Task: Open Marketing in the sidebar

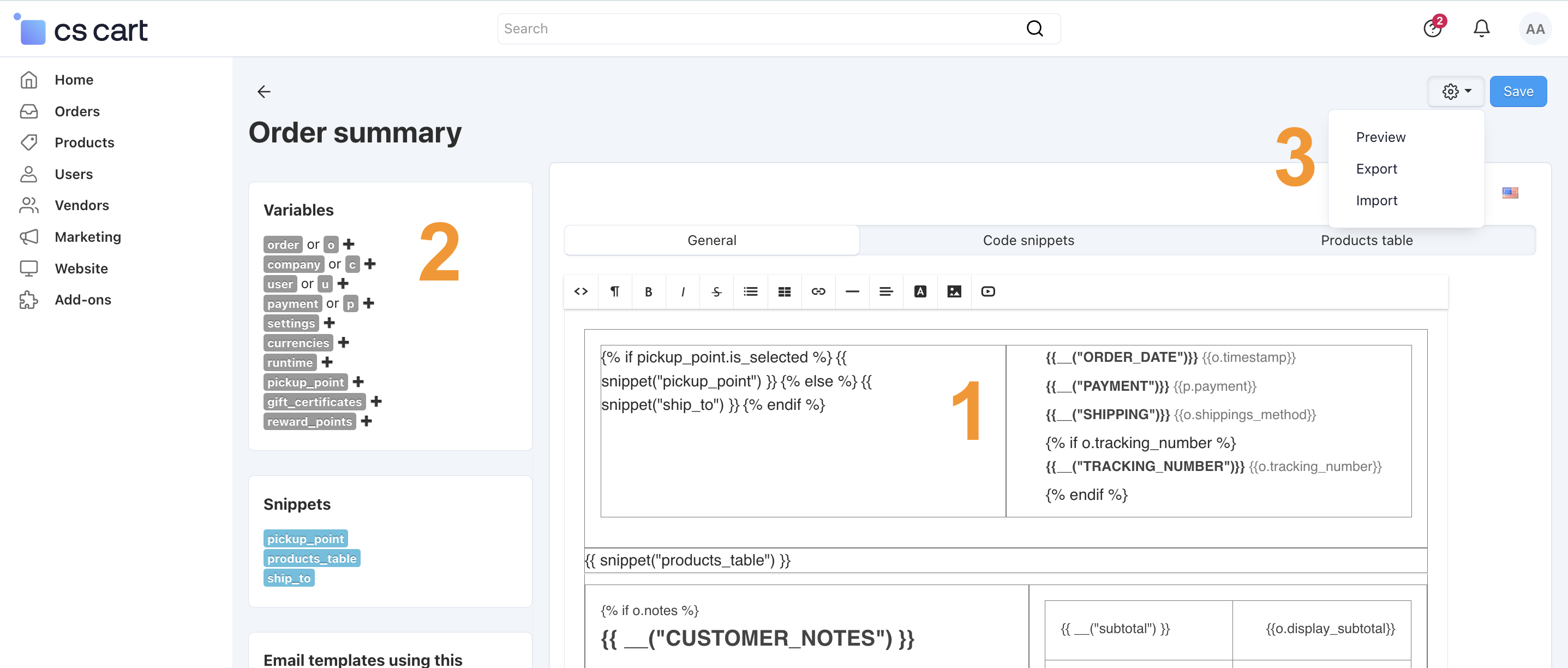Action: [88, 237]
